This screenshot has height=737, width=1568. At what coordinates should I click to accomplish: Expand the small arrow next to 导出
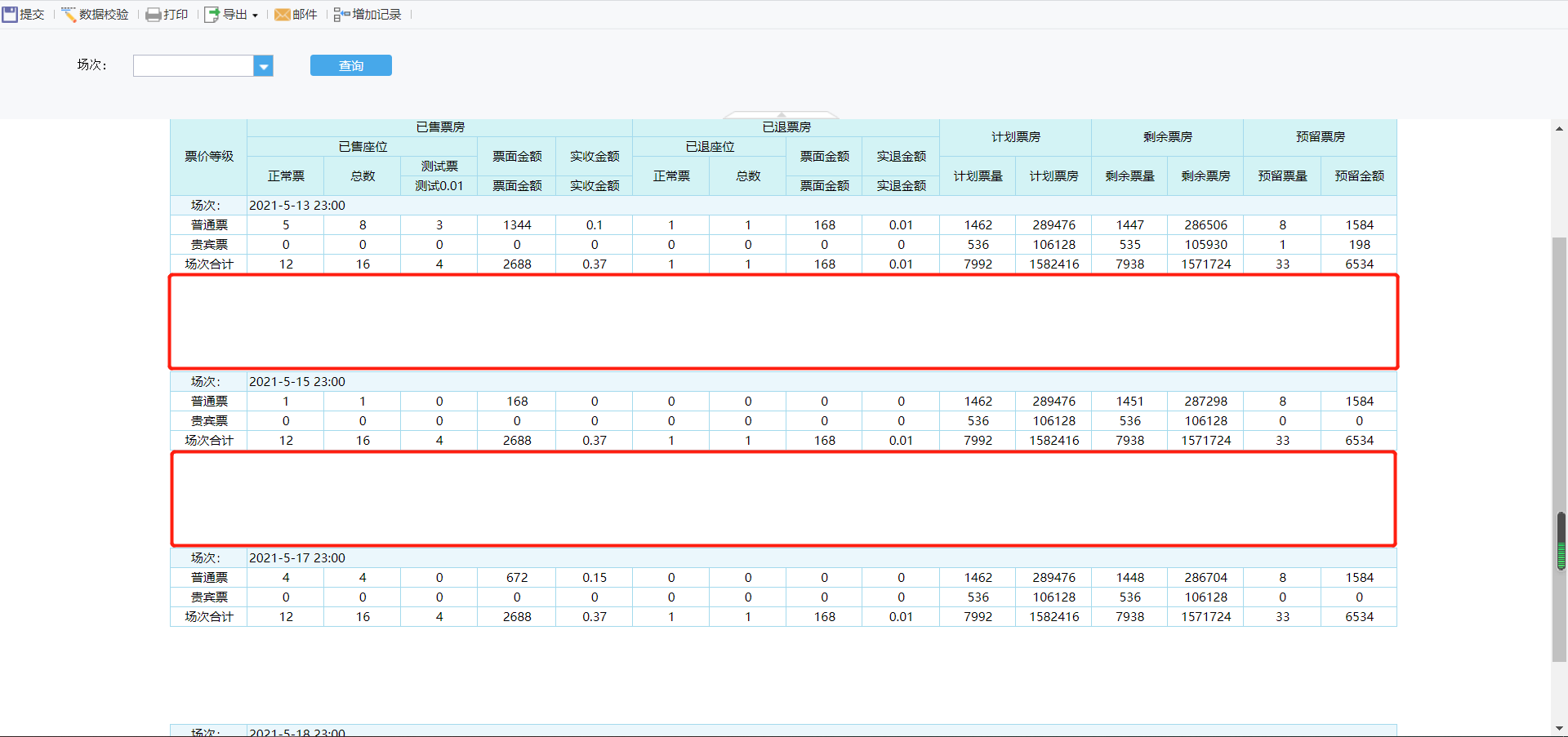click(x=255, y=16)
